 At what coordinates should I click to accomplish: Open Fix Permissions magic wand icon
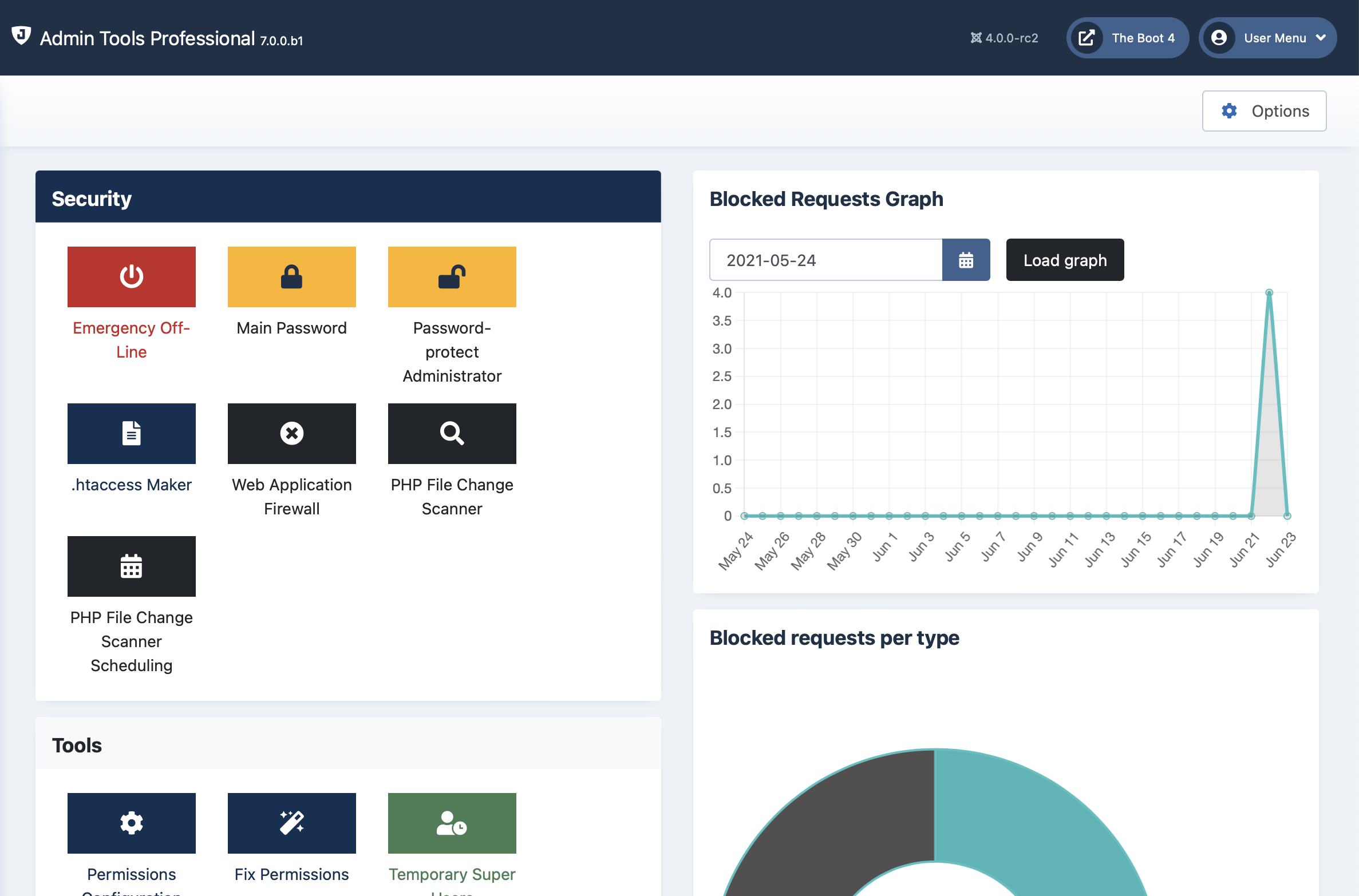[291, 823]
